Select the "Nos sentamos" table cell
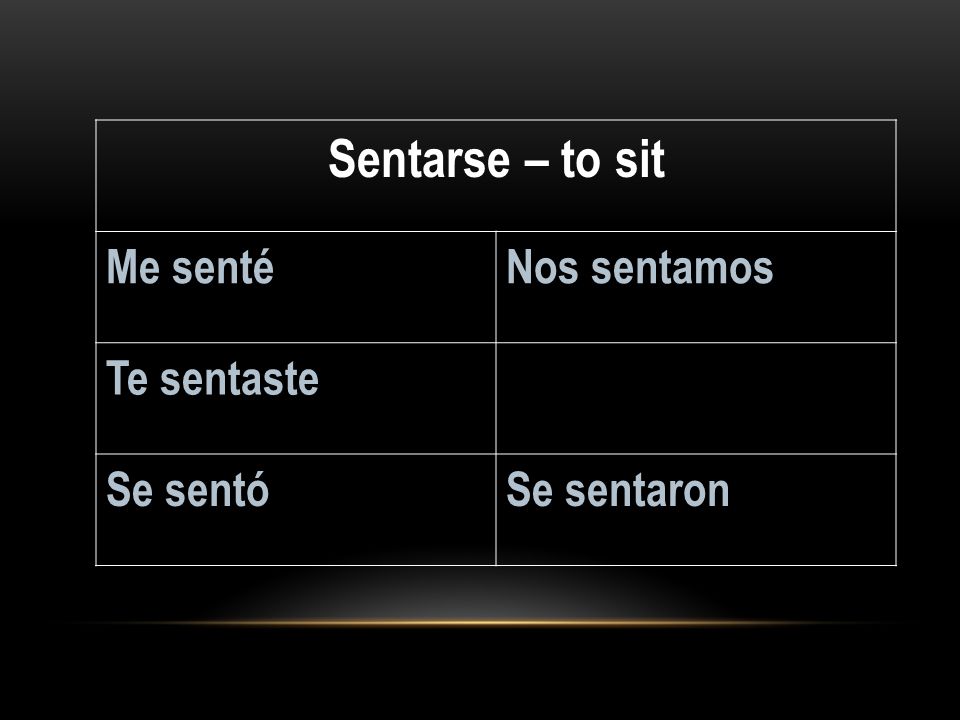 pyautogui.click(x=696, y=287)
